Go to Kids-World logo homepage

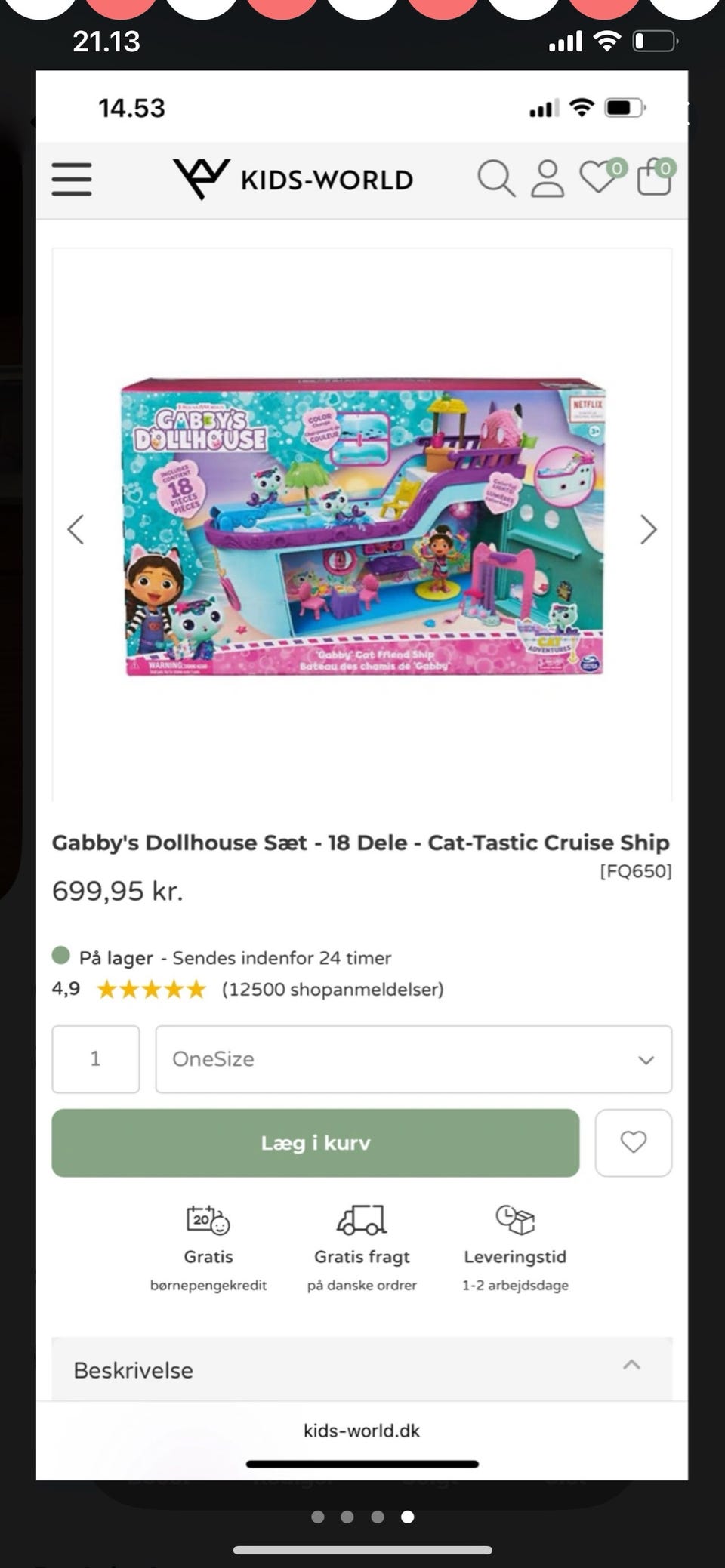[293, 179]
